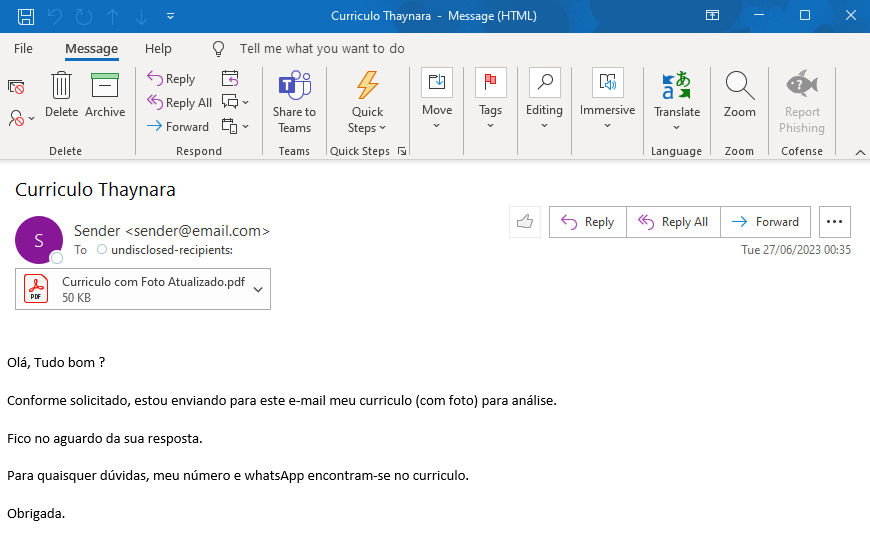Click the Tell me what you want to do box
This screenshot has height=554, width=870.
[322, 49]
